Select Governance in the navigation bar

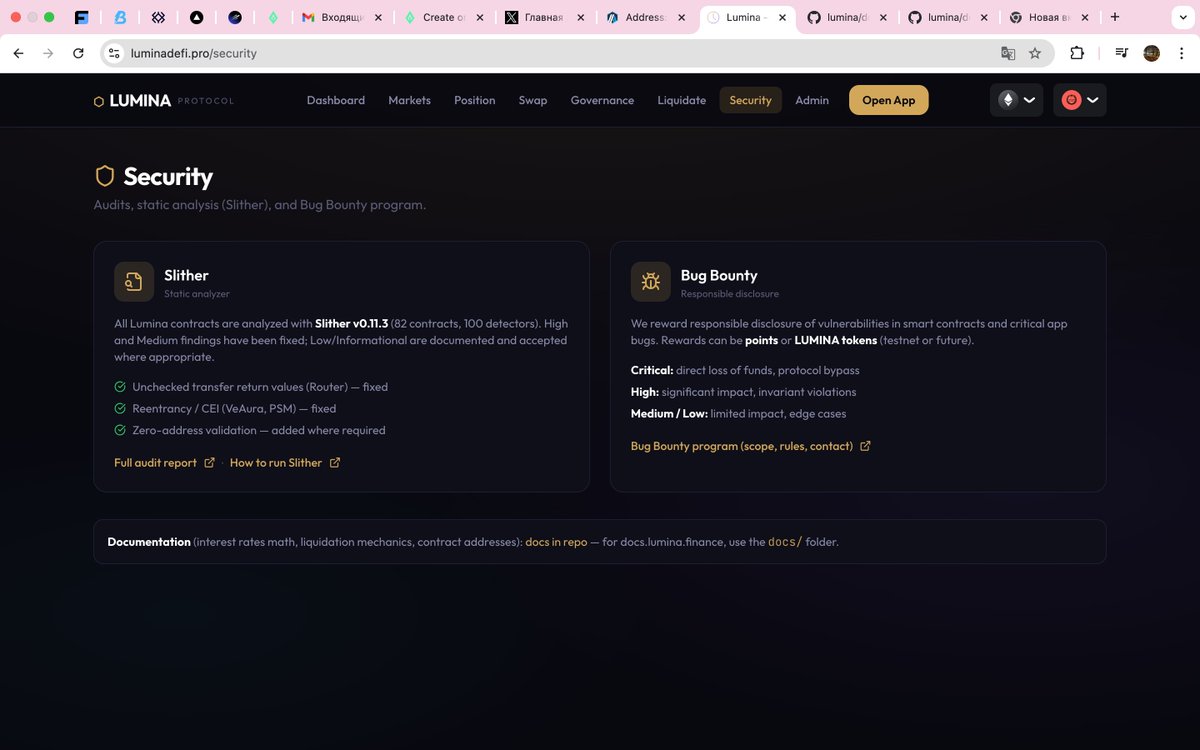(602, 100)
